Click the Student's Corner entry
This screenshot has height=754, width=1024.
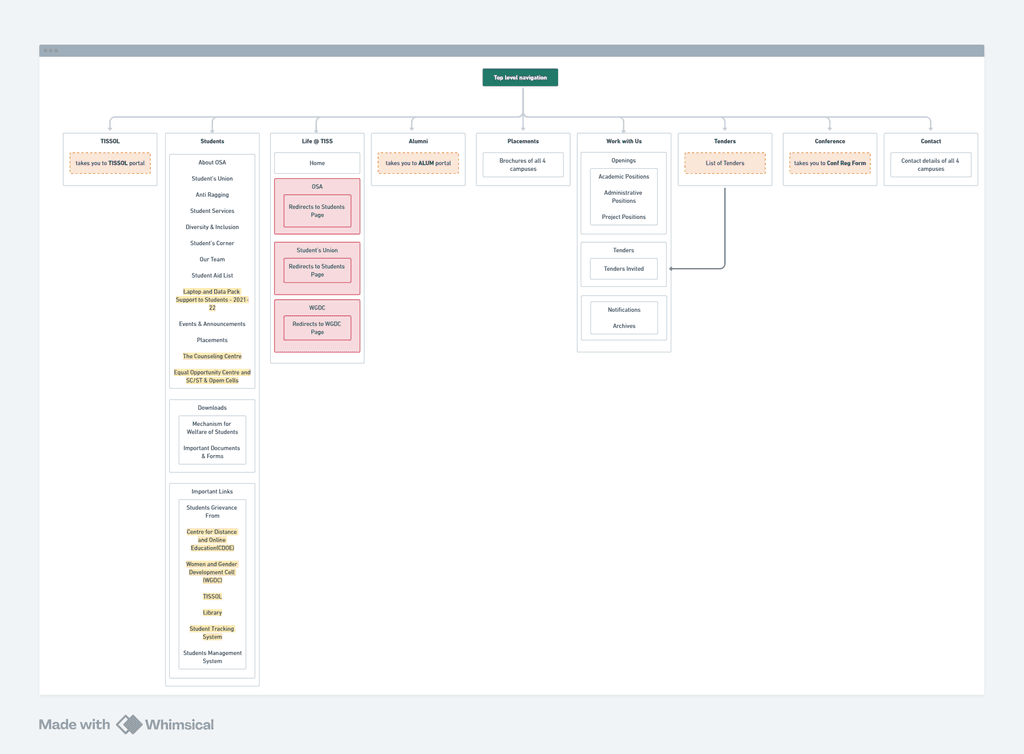(x=212, y=243)
